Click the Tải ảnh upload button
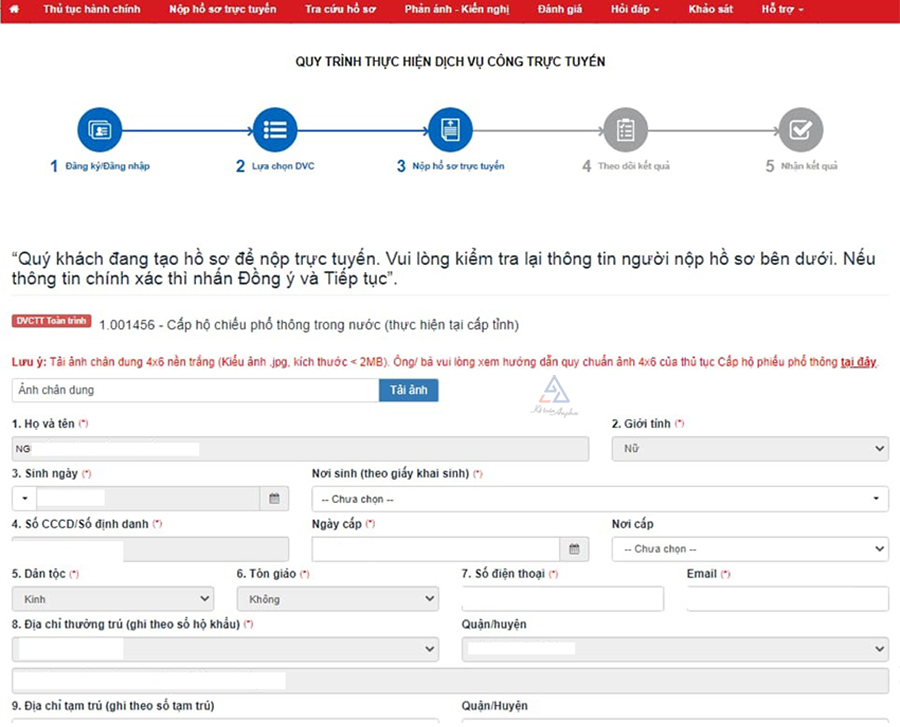The width and height of the screenshot is (900, 727). 408,390
